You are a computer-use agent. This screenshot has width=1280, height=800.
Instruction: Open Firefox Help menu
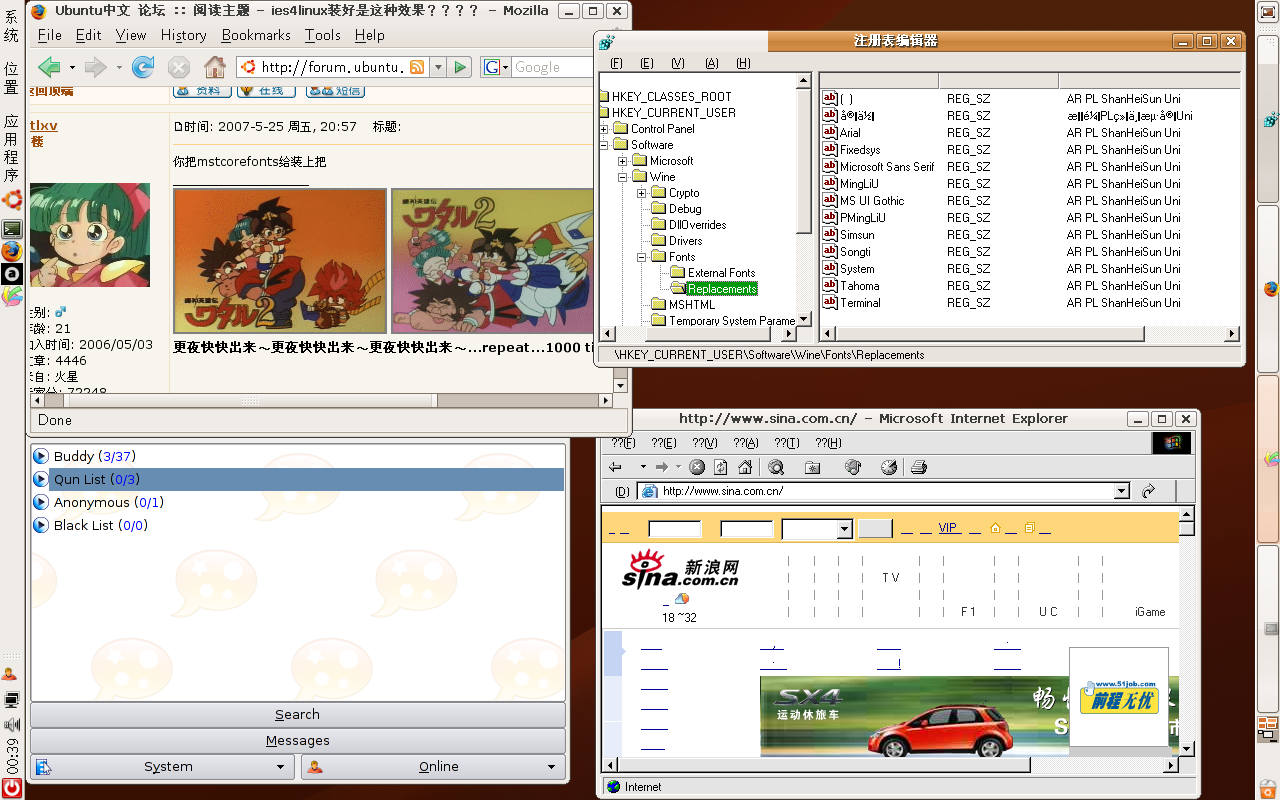[369, 35]
